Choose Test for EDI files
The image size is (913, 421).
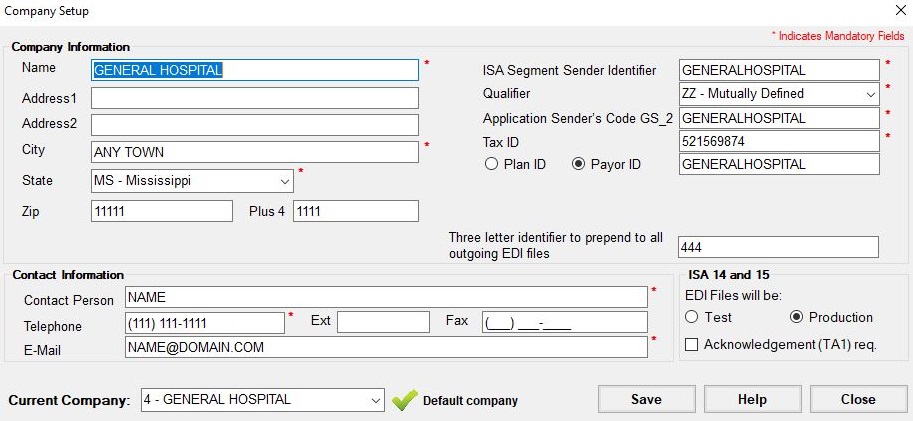coord(691,317)
